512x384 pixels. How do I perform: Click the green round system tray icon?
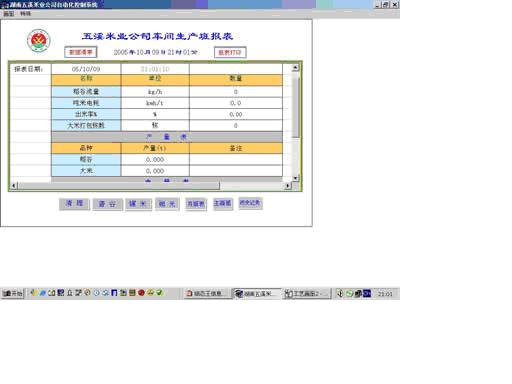click(x=349, y=293)
